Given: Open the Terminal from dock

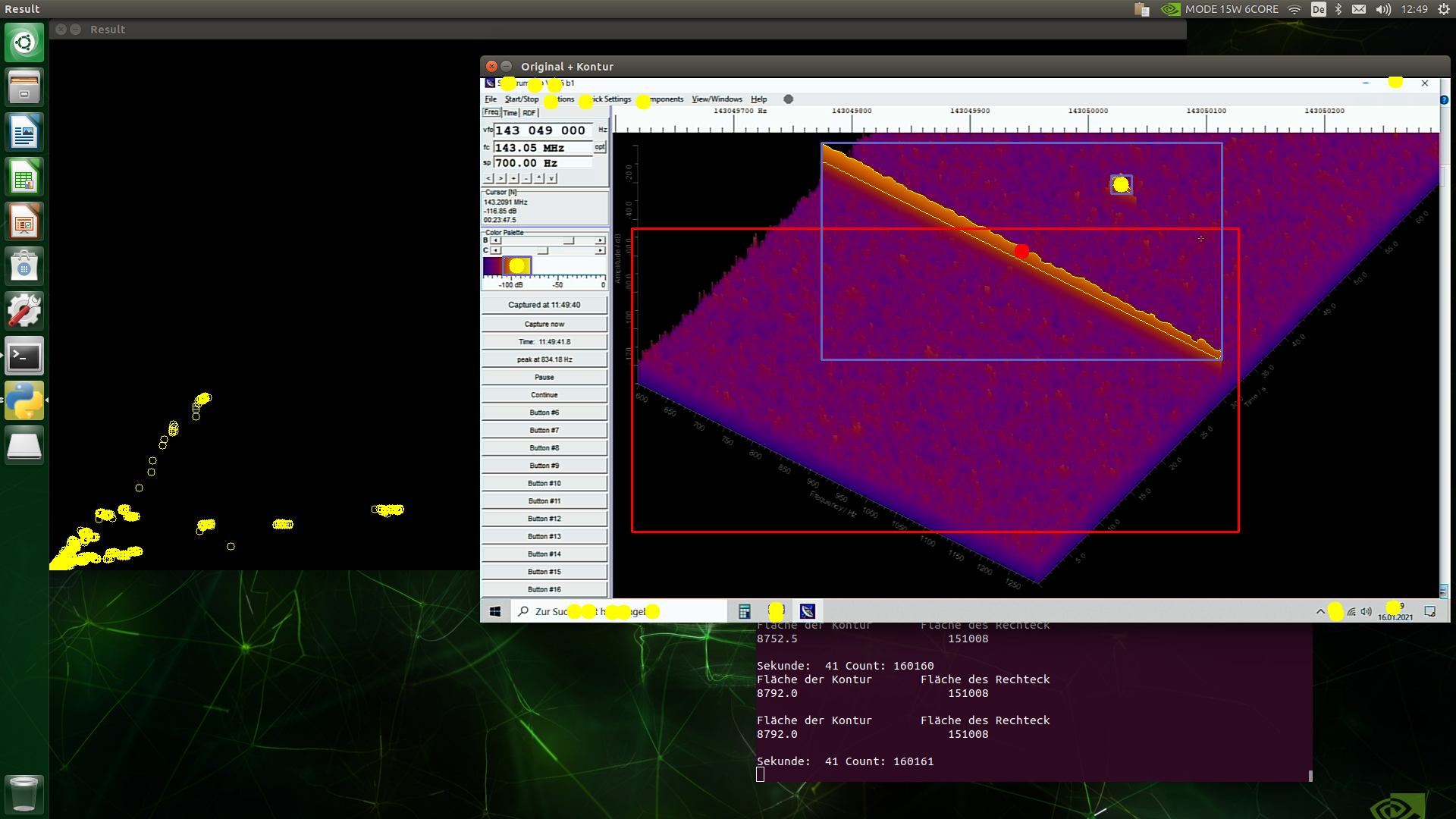Looking at the screenshot, I should point(24,356).
